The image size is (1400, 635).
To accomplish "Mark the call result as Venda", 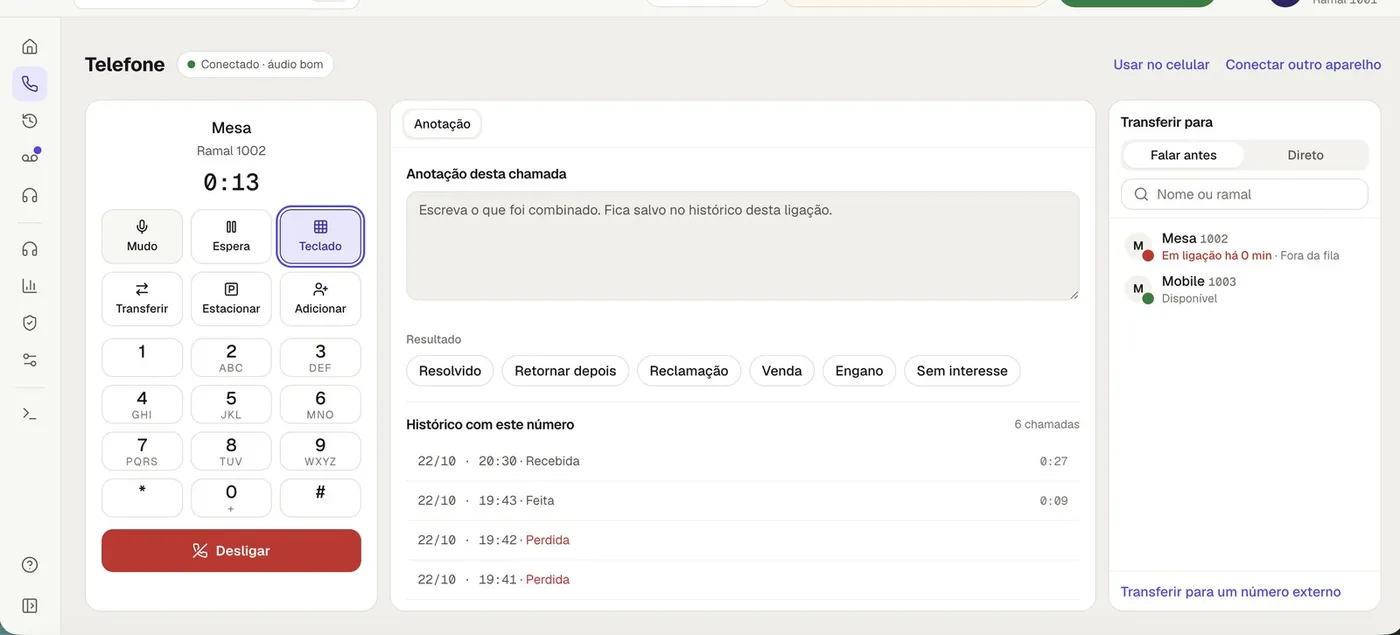I will [x=782, y=371].
